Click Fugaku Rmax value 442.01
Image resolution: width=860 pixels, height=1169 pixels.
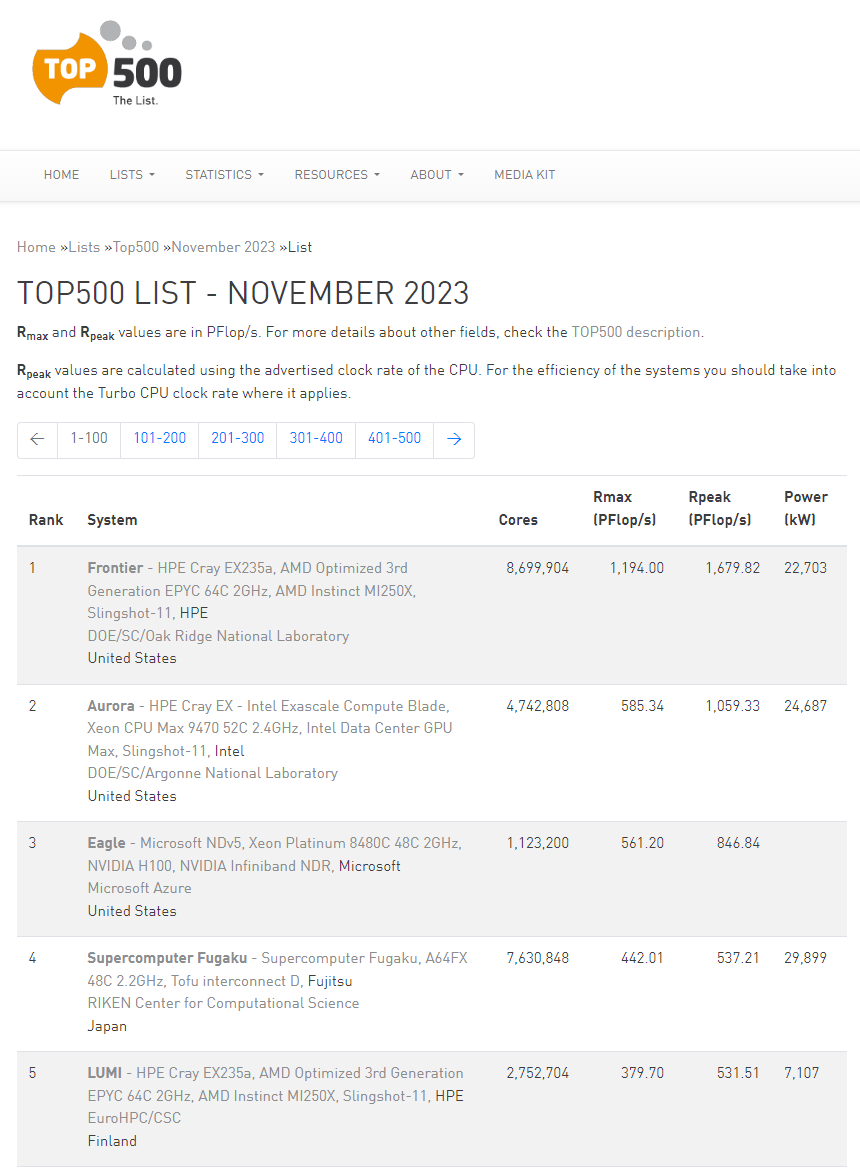pyautogui.click(x=642, y=958)
